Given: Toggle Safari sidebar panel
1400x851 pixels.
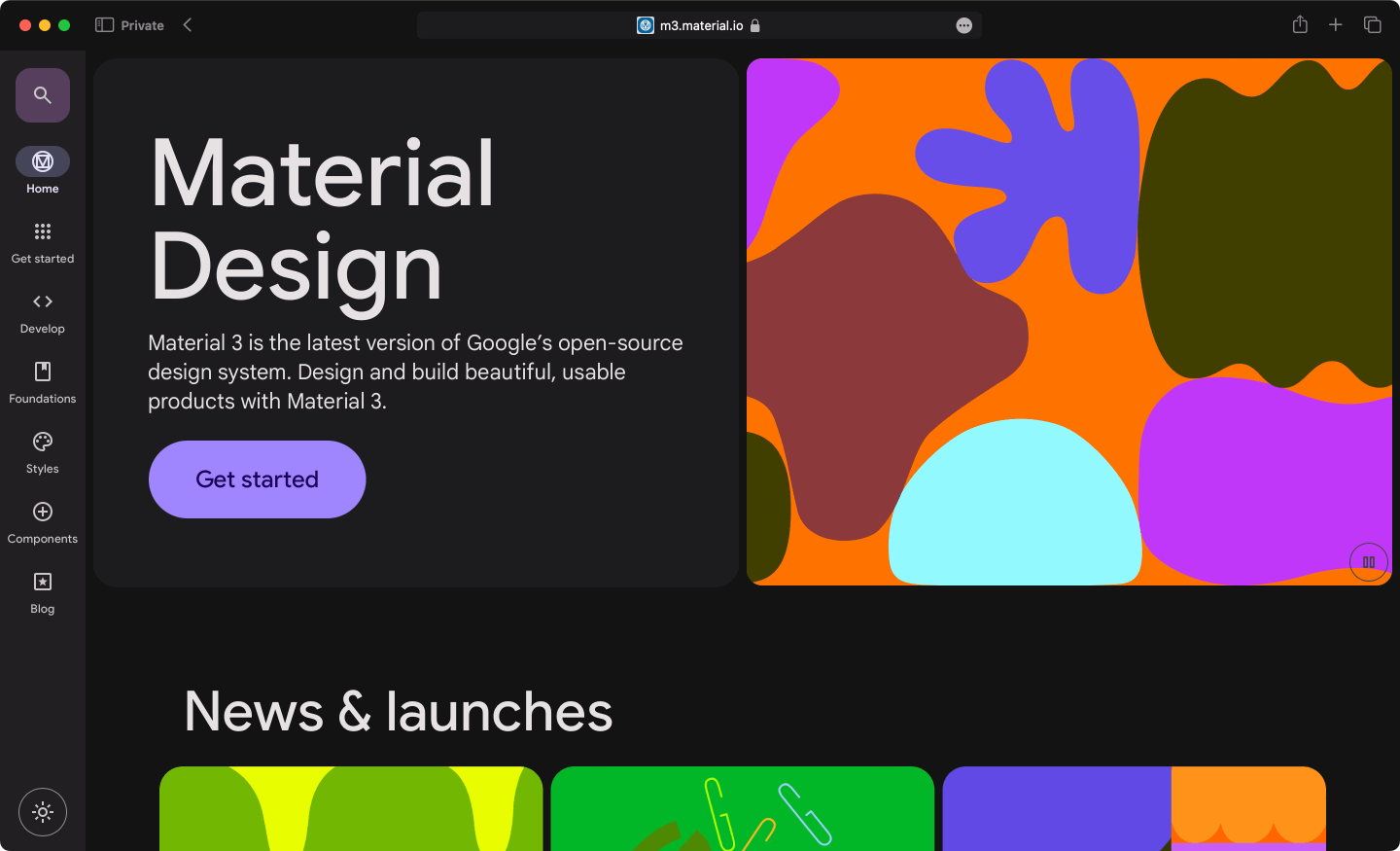Looking at the screenshot, I should (104, 25).
